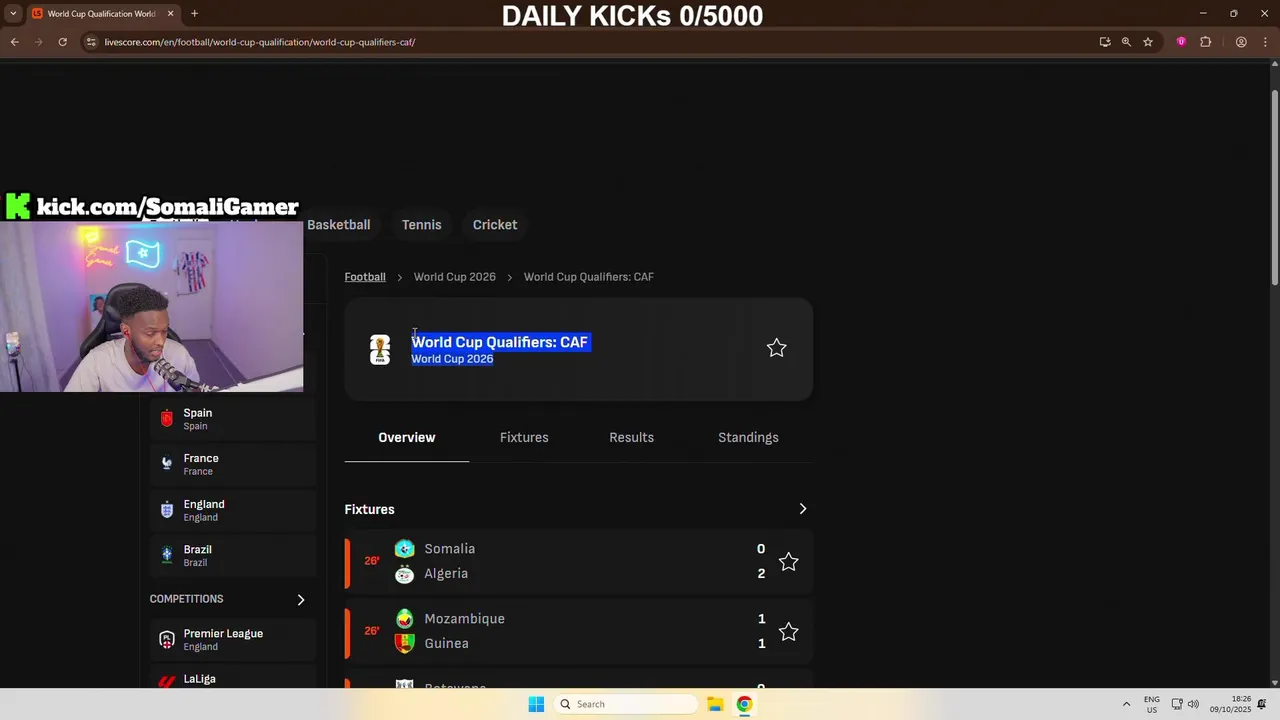
Task: Click the Football breadcrumb link
Action: click(365, 277)
